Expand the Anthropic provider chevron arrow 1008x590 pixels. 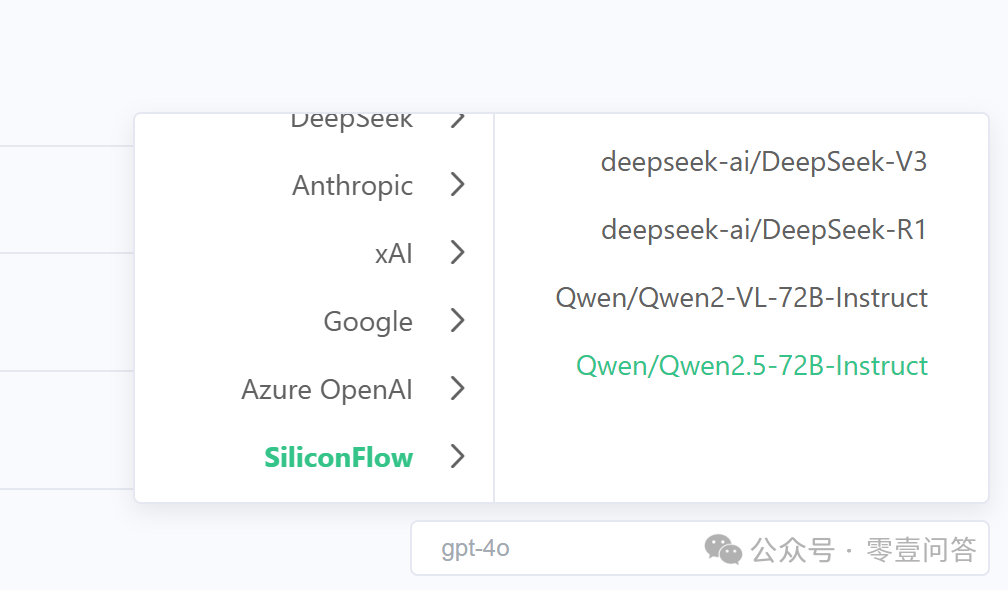click(457, 185)
